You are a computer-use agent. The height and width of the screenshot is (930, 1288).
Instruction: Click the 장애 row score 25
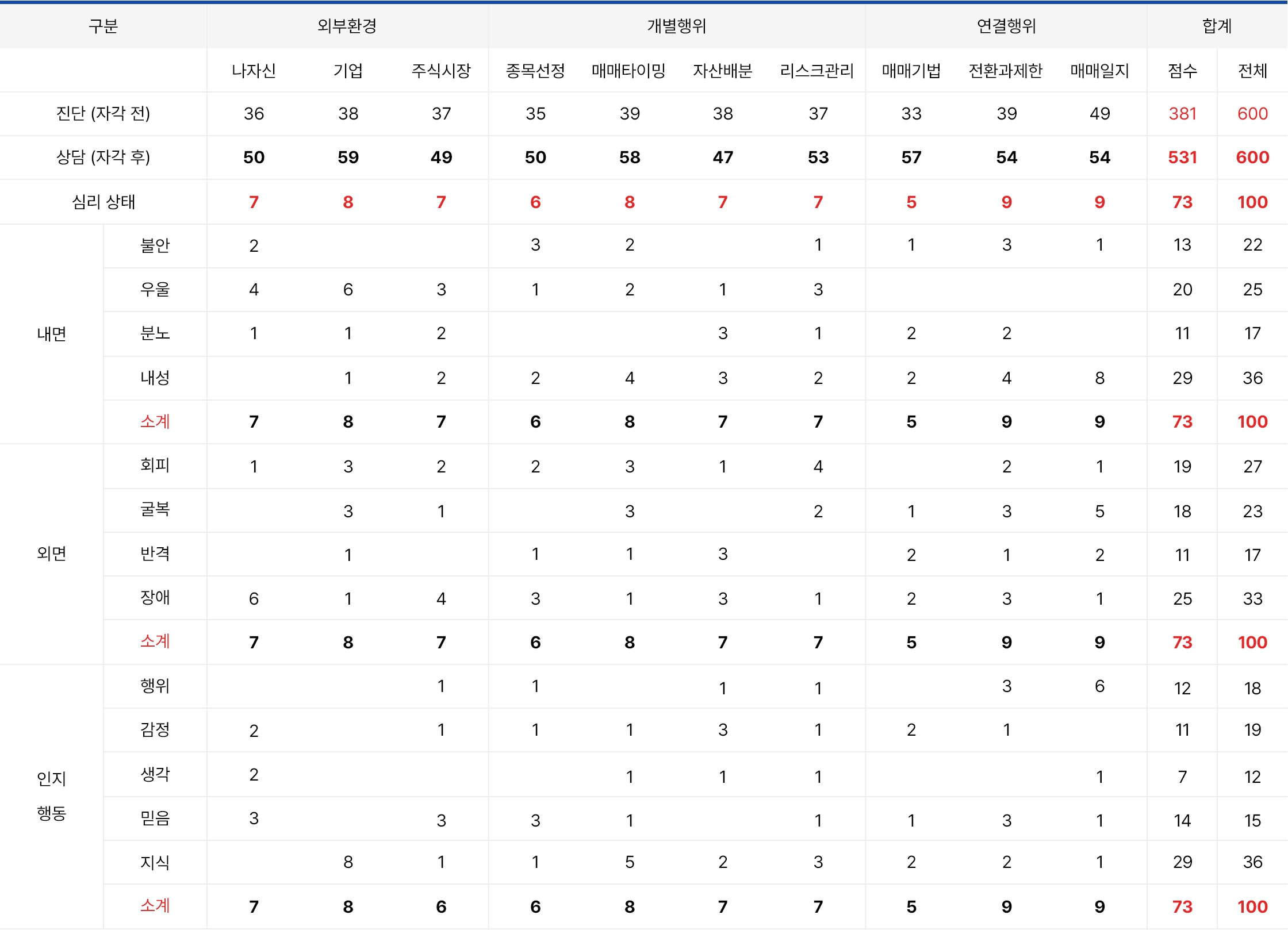pos(1182,599)
